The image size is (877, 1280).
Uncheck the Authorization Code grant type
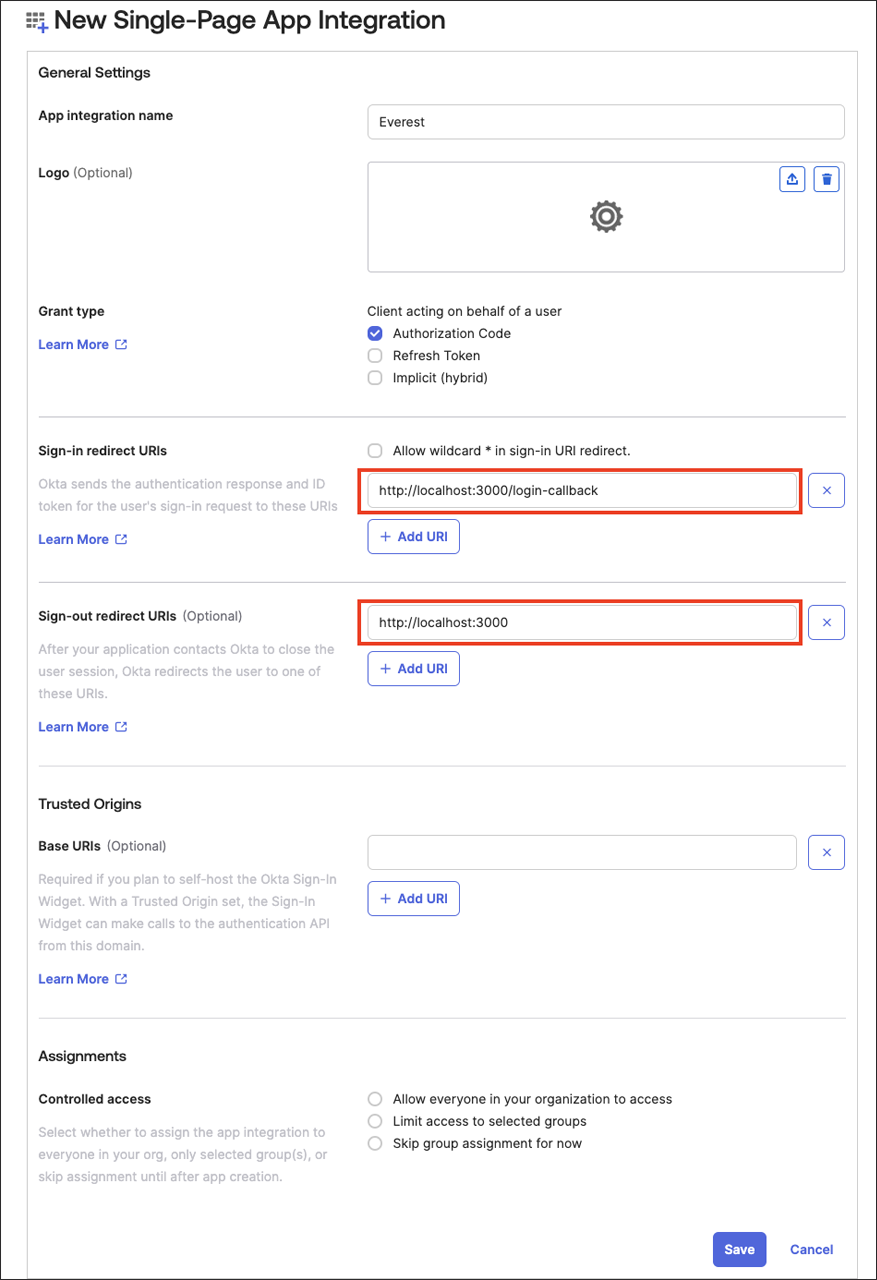(375, 334)
